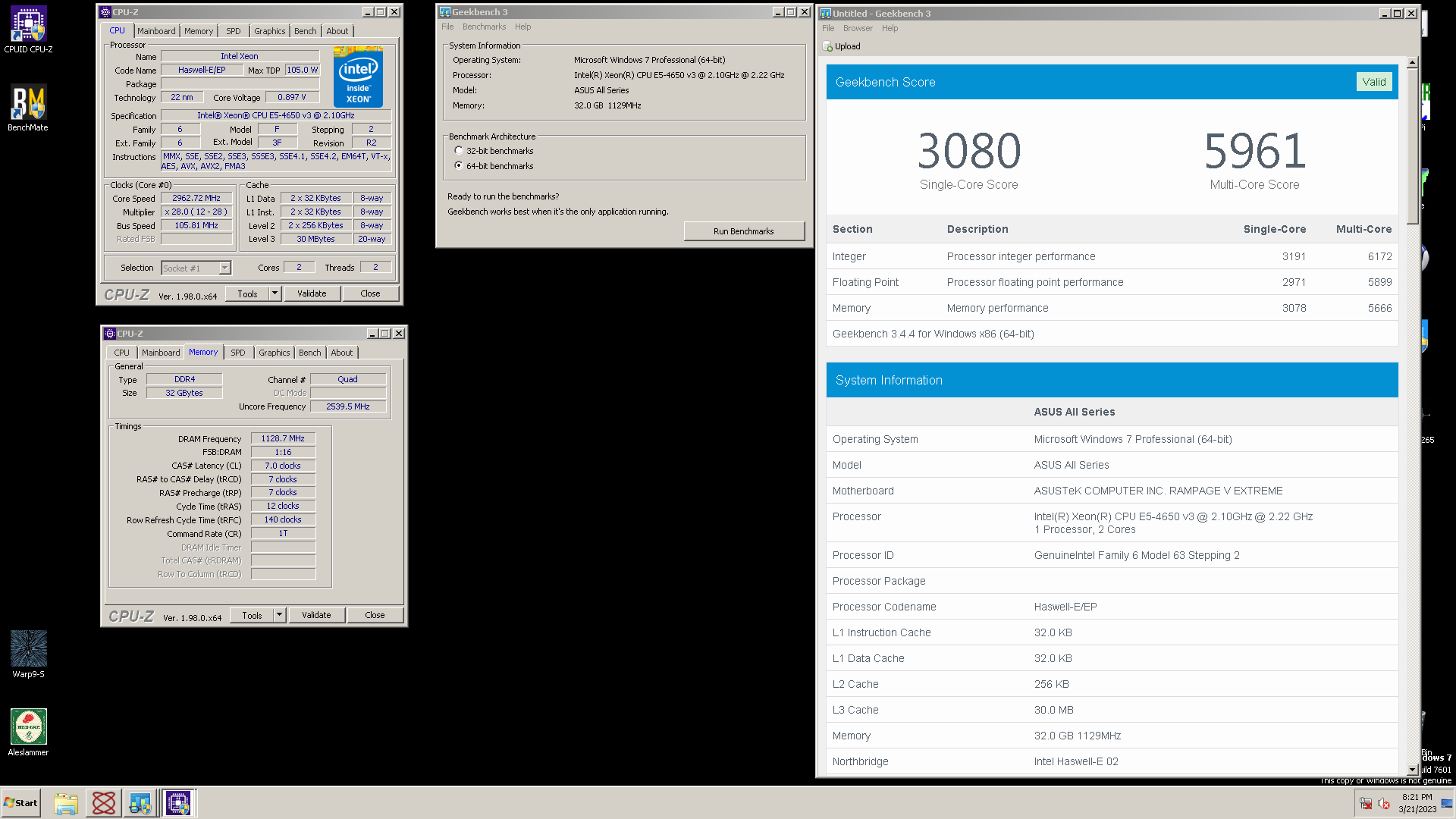Open Tools dropdown arrow in lower CPU-Z window
Image resolution: width=1456 pixels, height=819 pixels.
tap(280, 615)
